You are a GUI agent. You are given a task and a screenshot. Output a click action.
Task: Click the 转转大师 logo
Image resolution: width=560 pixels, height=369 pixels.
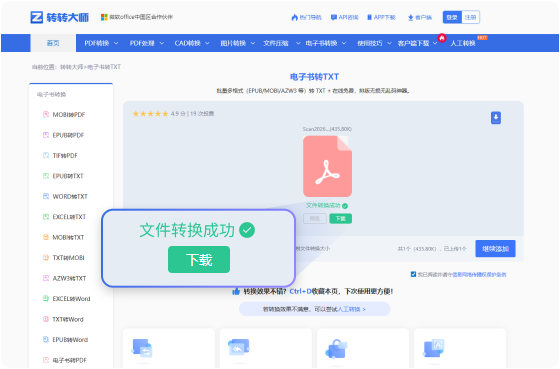point(60,17)
